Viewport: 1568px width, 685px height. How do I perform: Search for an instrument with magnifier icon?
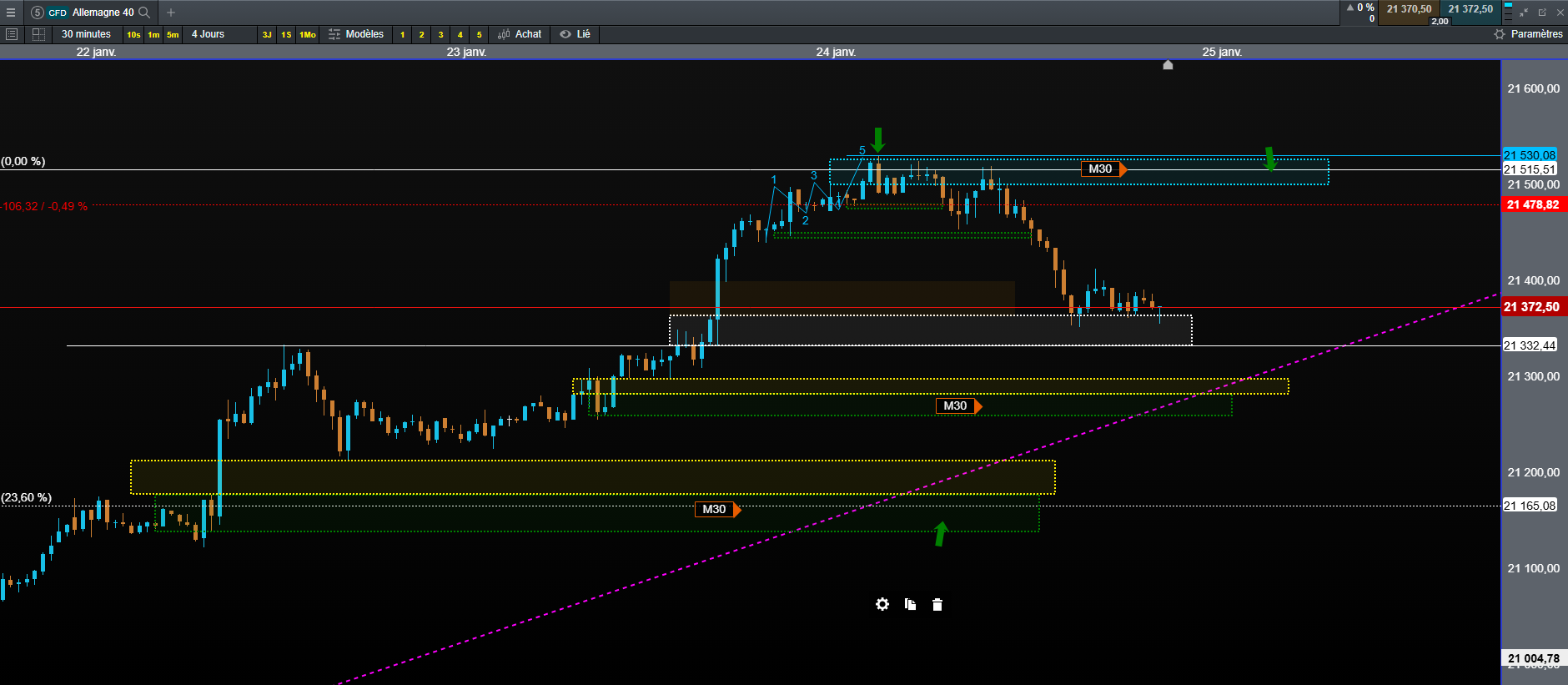(144, 13)
